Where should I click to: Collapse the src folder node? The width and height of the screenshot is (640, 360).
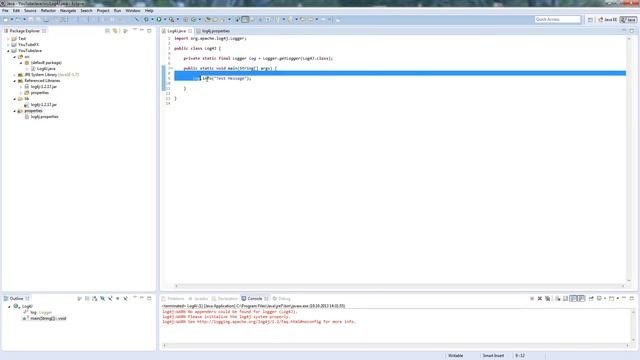[x=15, y=57]
